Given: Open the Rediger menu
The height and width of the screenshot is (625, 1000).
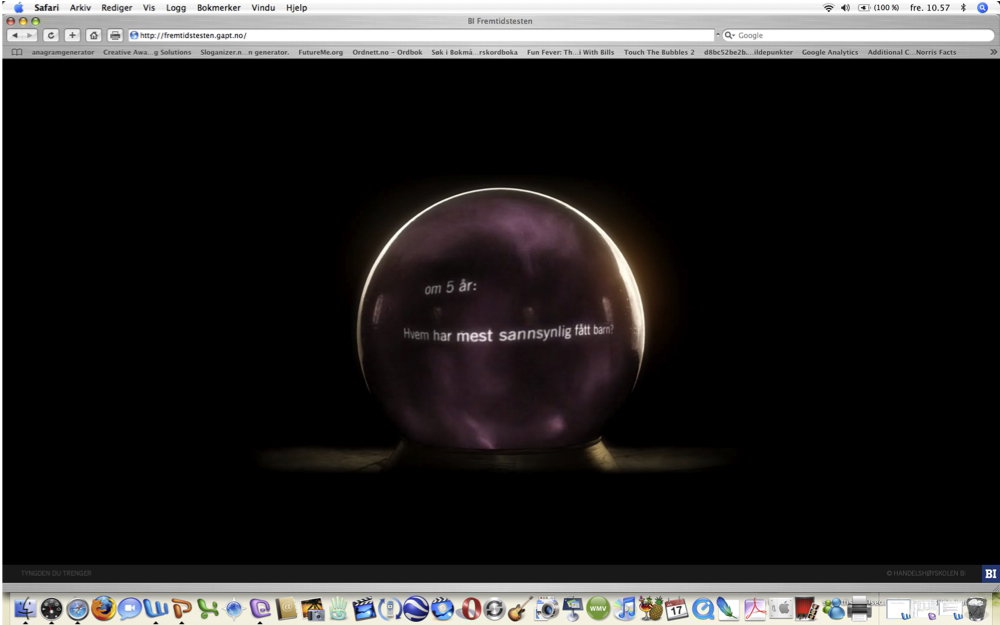Looking at the screenshot, I should tap(117, 8).
